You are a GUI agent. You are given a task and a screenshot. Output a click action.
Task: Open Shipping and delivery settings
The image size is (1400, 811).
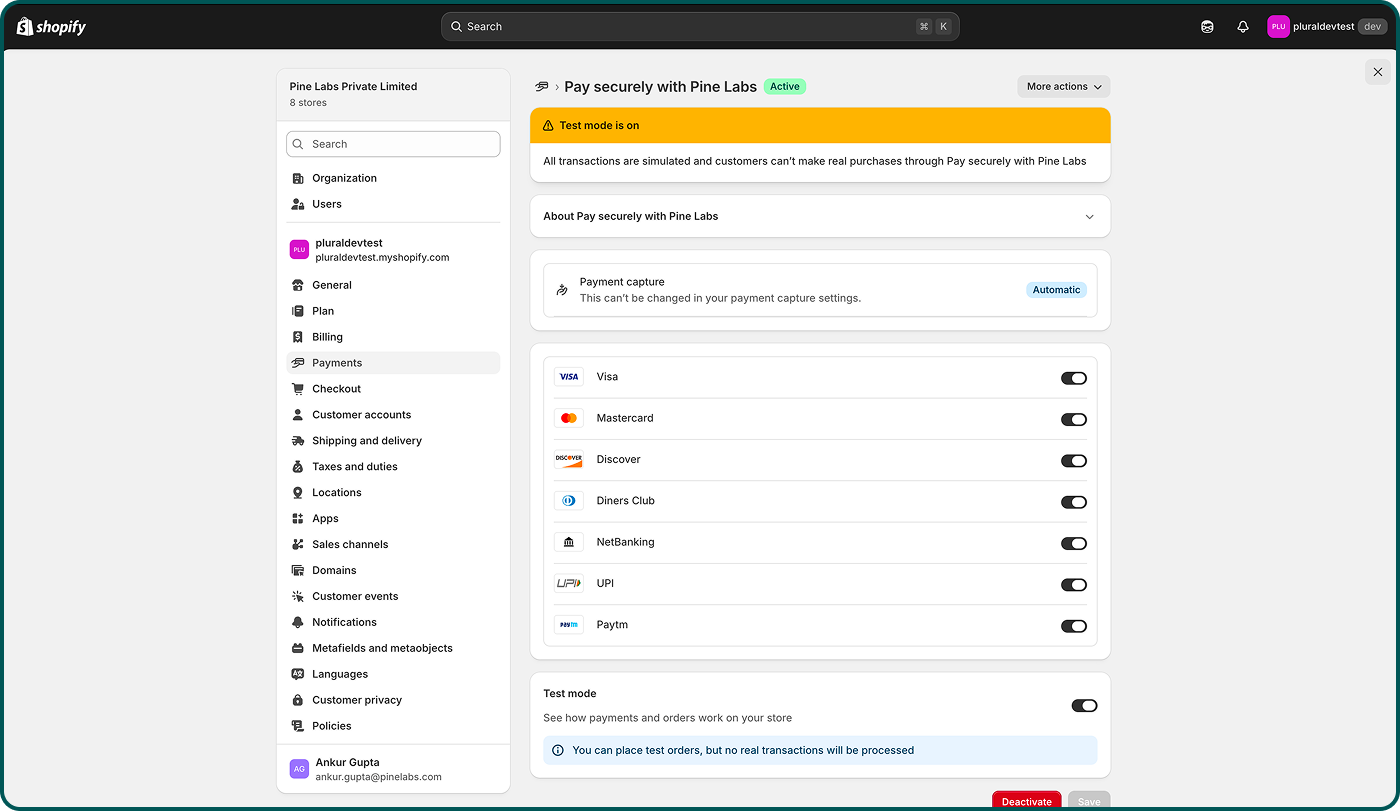click(x=393, y=441)
